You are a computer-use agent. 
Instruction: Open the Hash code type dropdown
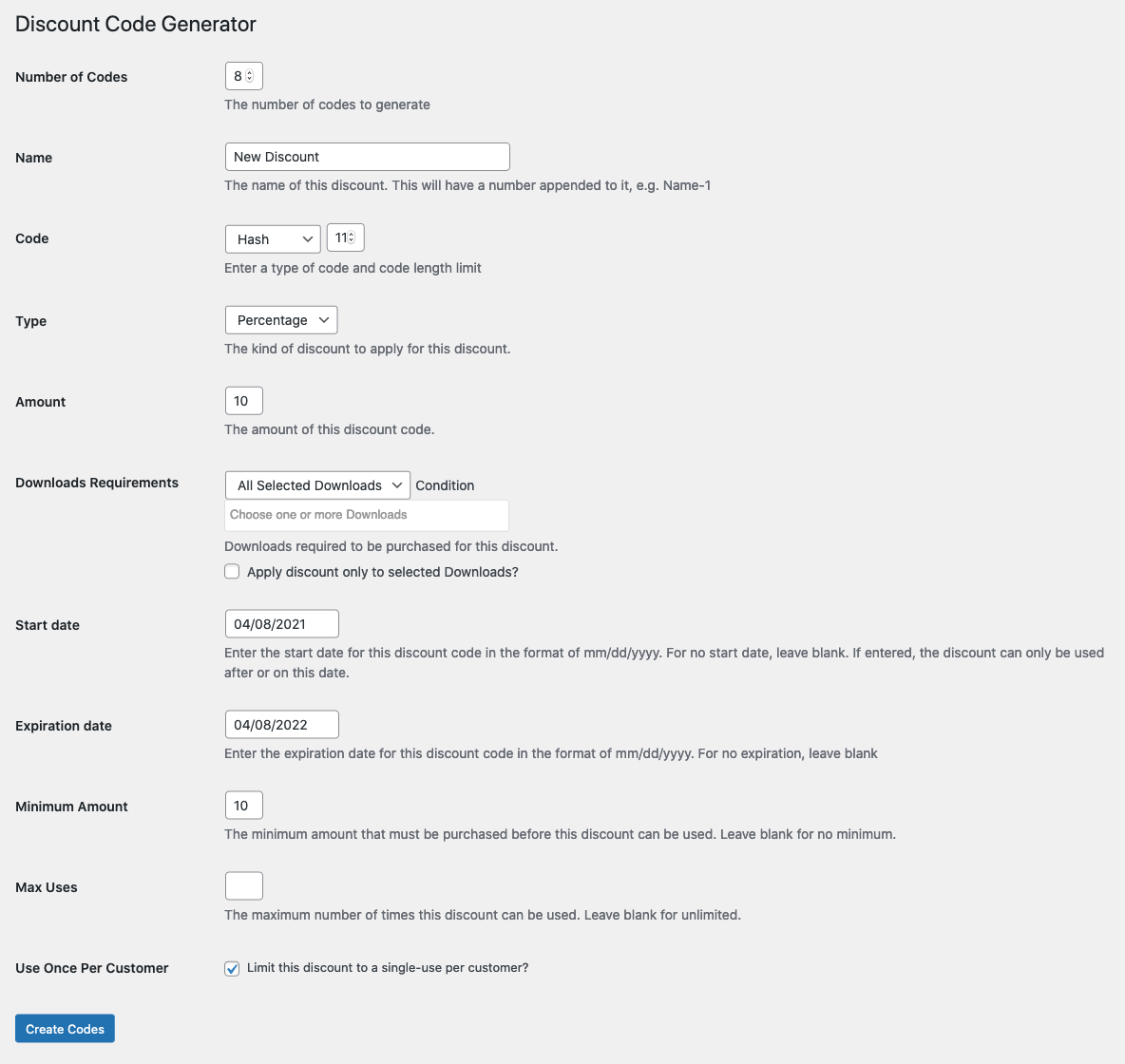273,239
